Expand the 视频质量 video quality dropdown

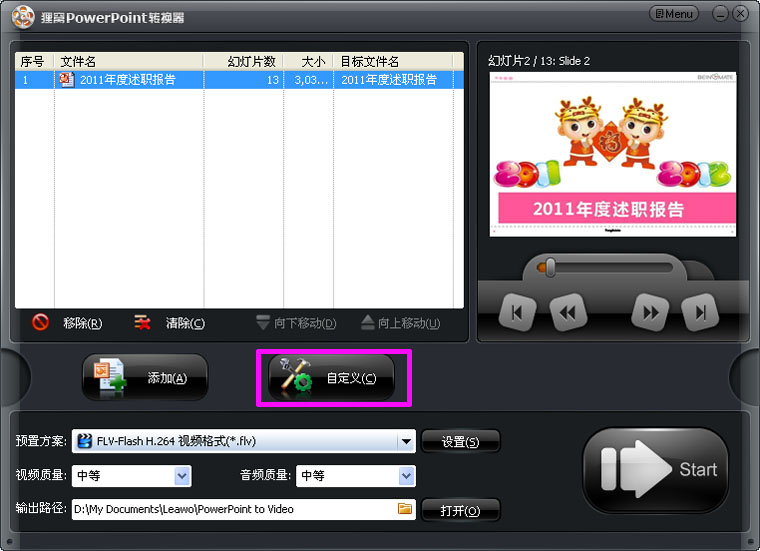(182, 476)
